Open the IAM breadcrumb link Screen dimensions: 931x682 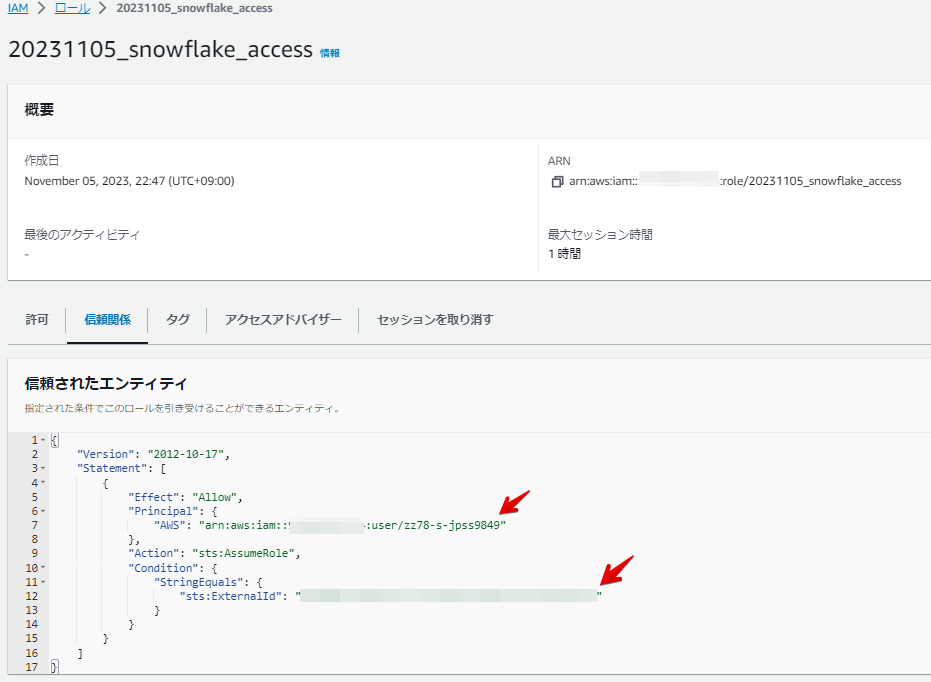pos(18,8)
